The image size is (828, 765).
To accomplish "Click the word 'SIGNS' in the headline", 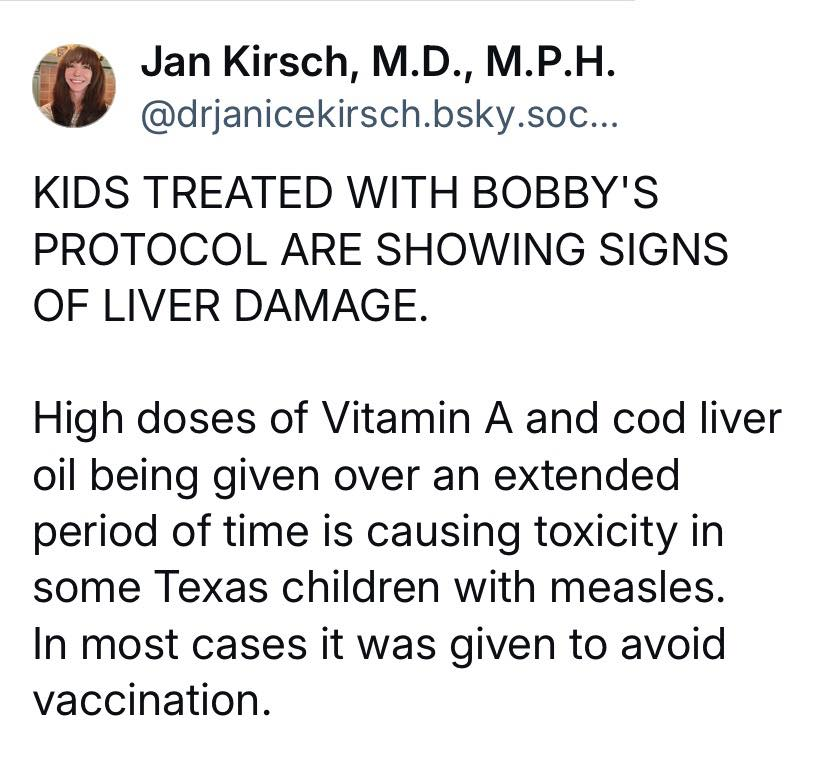I will [x=663, y=249].
